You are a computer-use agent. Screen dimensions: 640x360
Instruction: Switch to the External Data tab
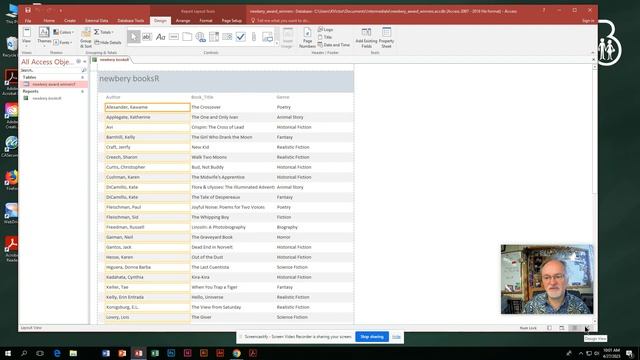pos(97,20)
